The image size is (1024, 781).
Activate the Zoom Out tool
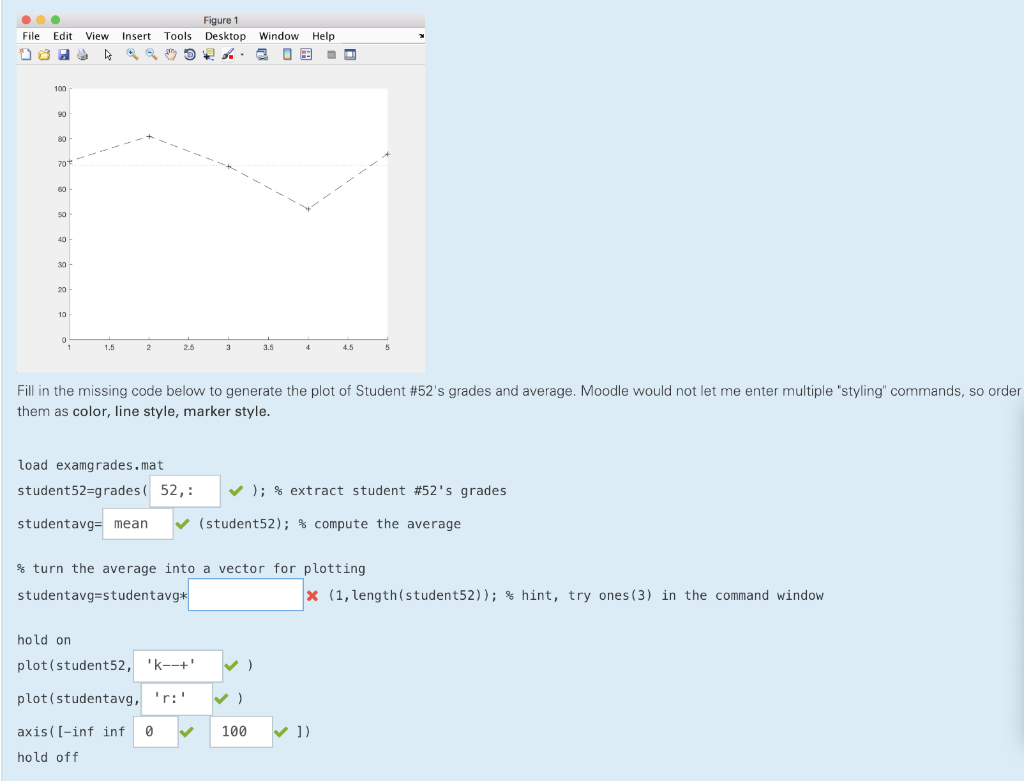pos(152,55)
